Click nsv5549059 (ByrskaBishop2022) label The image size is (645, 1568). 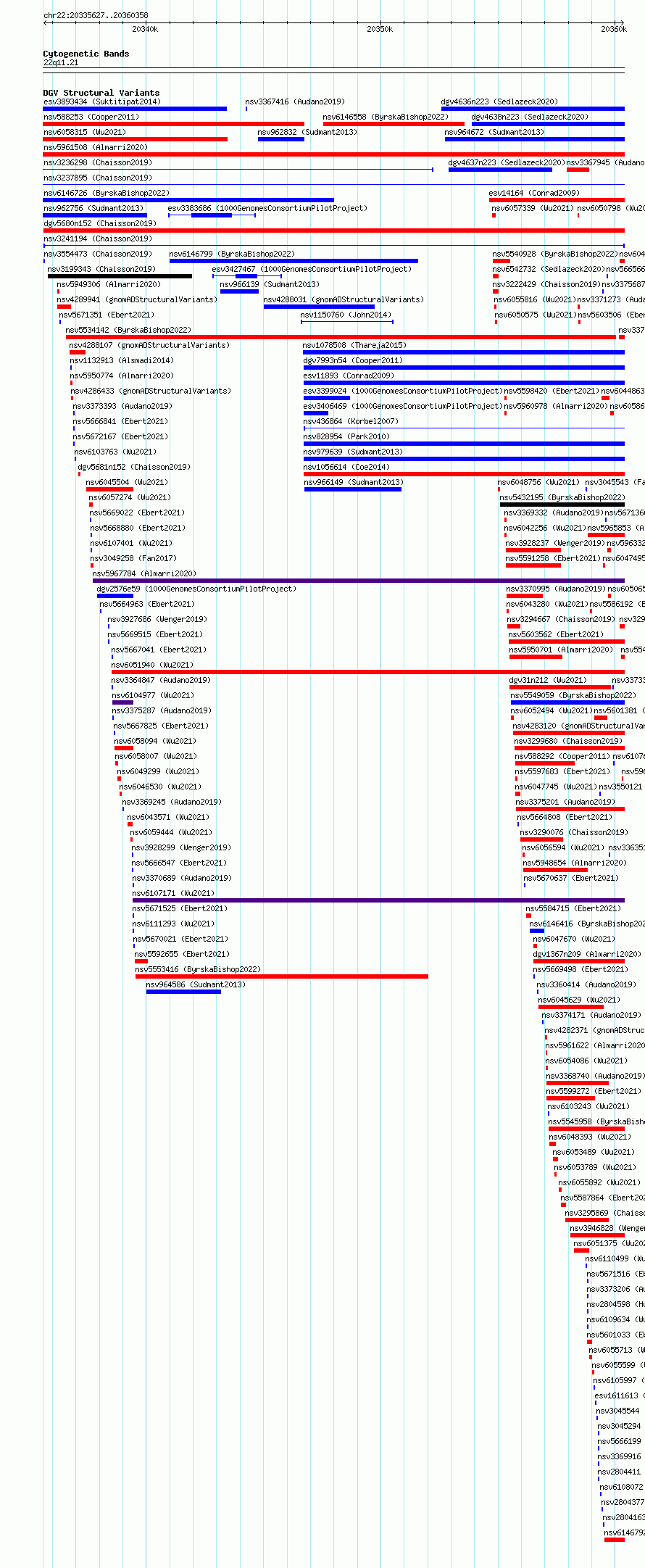(573, 695)
